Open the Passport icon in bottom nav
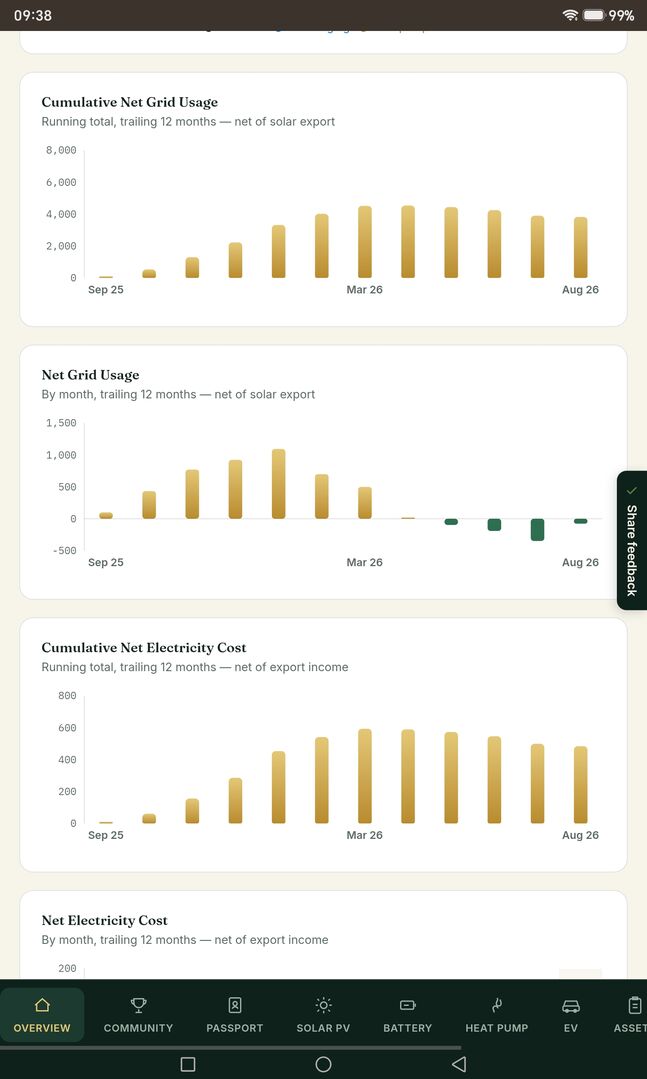The image size is (647, 1079). [235, 1005]
